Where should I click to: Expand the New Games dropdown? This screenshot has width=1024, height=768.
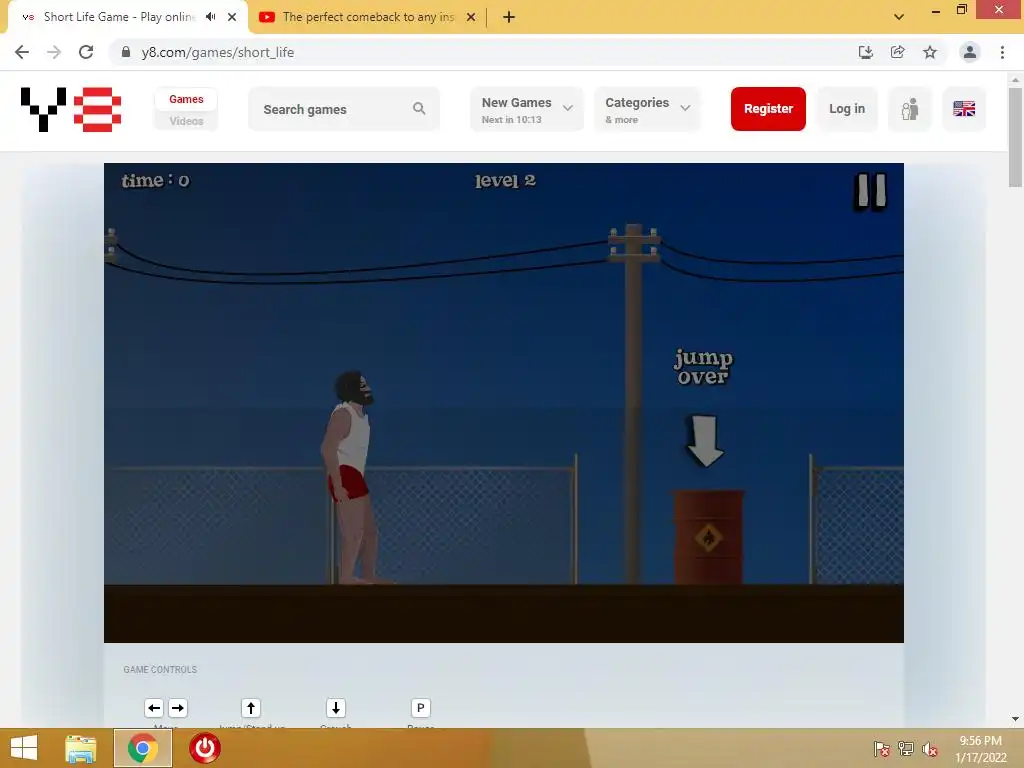click(x=526, y=109)
